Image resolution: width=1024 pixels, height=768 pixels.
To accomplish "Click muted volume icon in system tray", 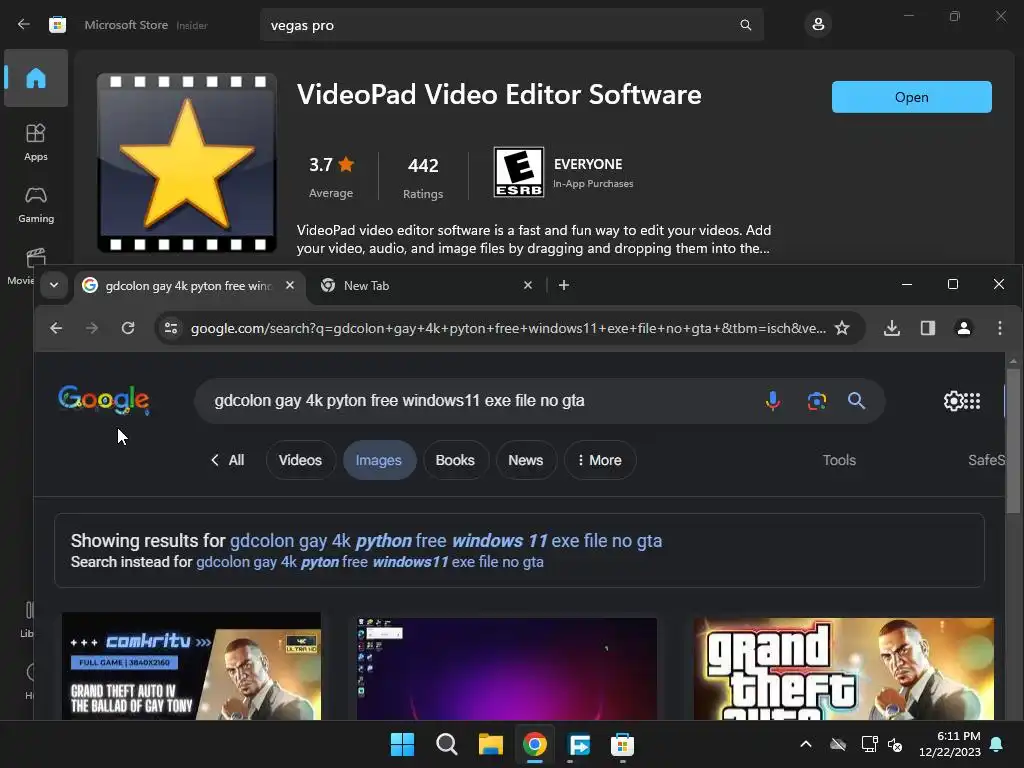I will click(x=895, y=744).
